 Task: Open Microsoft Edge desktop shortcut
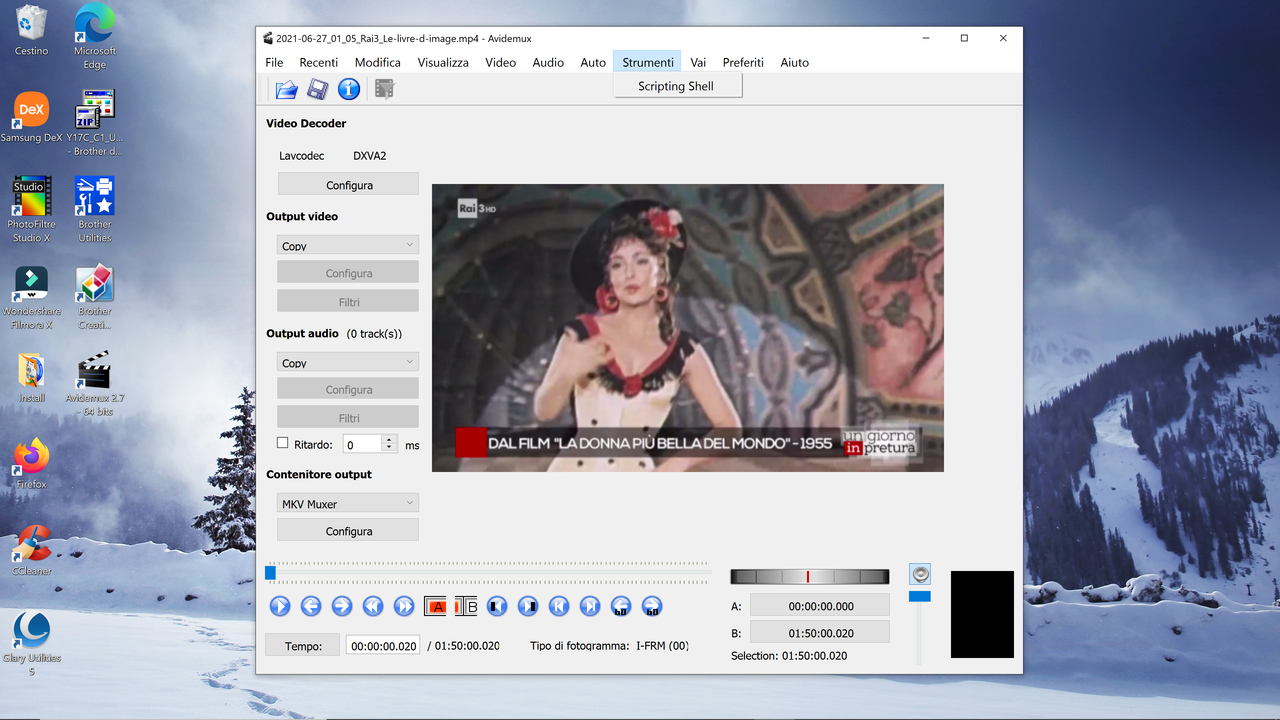[x=94, y=36]
